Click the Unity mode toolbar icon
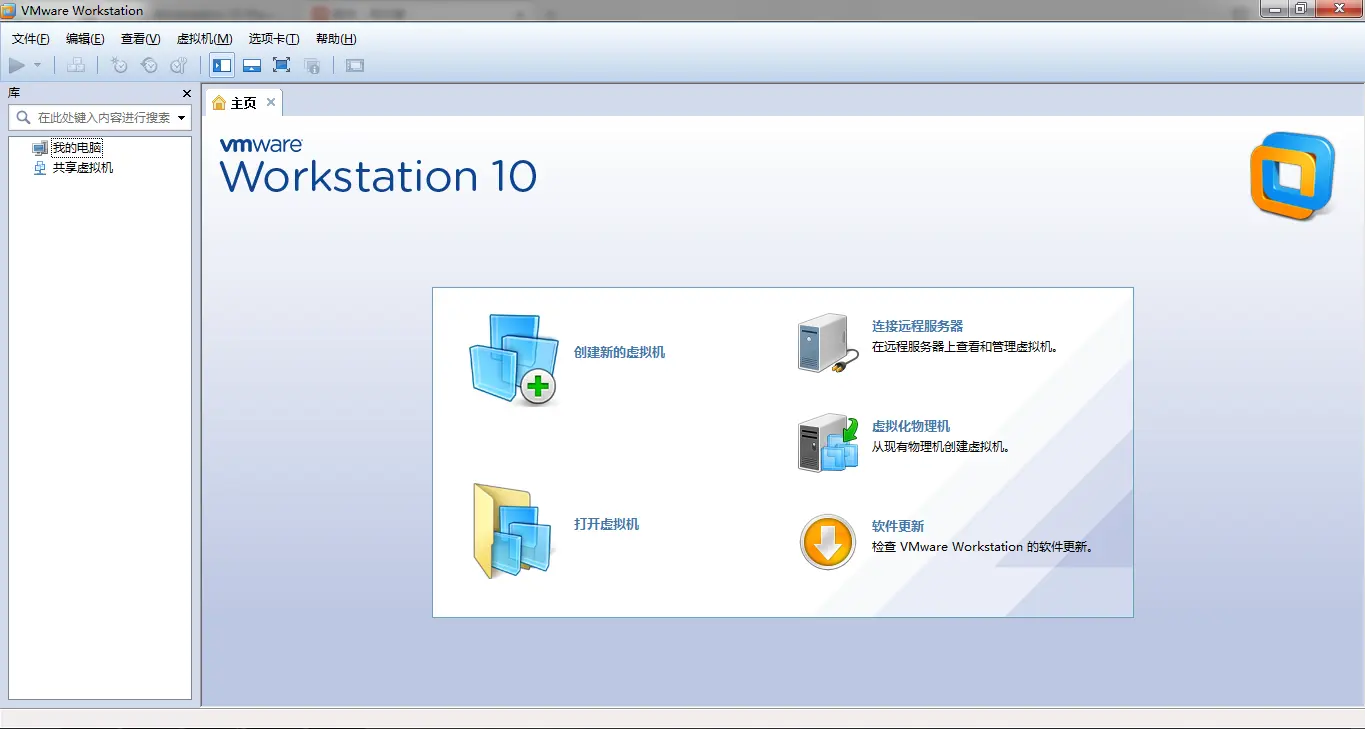 (312, 65)
